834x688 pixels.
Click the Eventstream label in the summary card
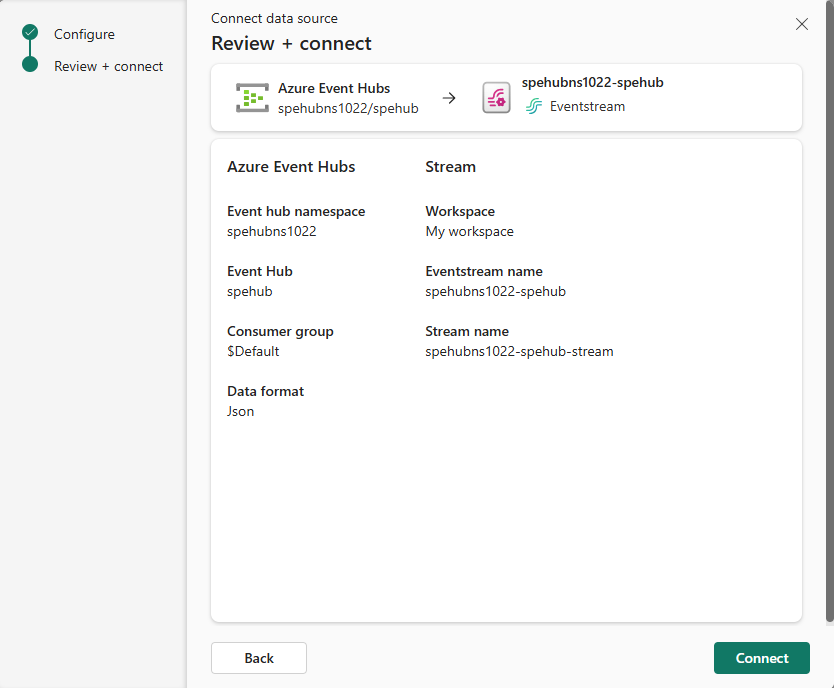point(587,106)
